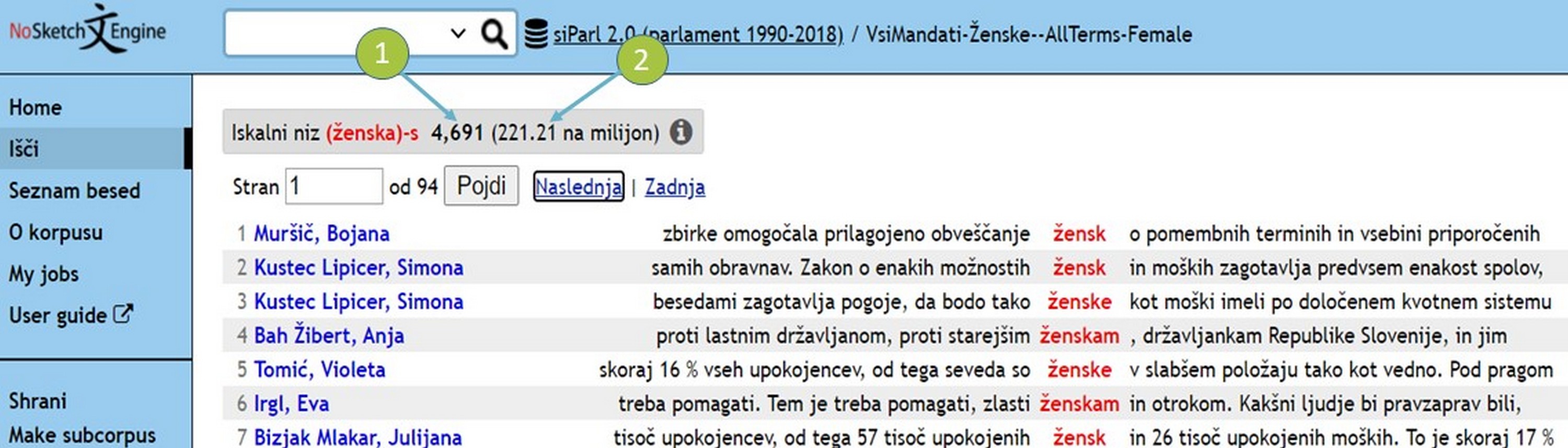The image size is (1568, 448).
Task: Click Make subcorpus in the sidebar
Action: coord(82,435)
